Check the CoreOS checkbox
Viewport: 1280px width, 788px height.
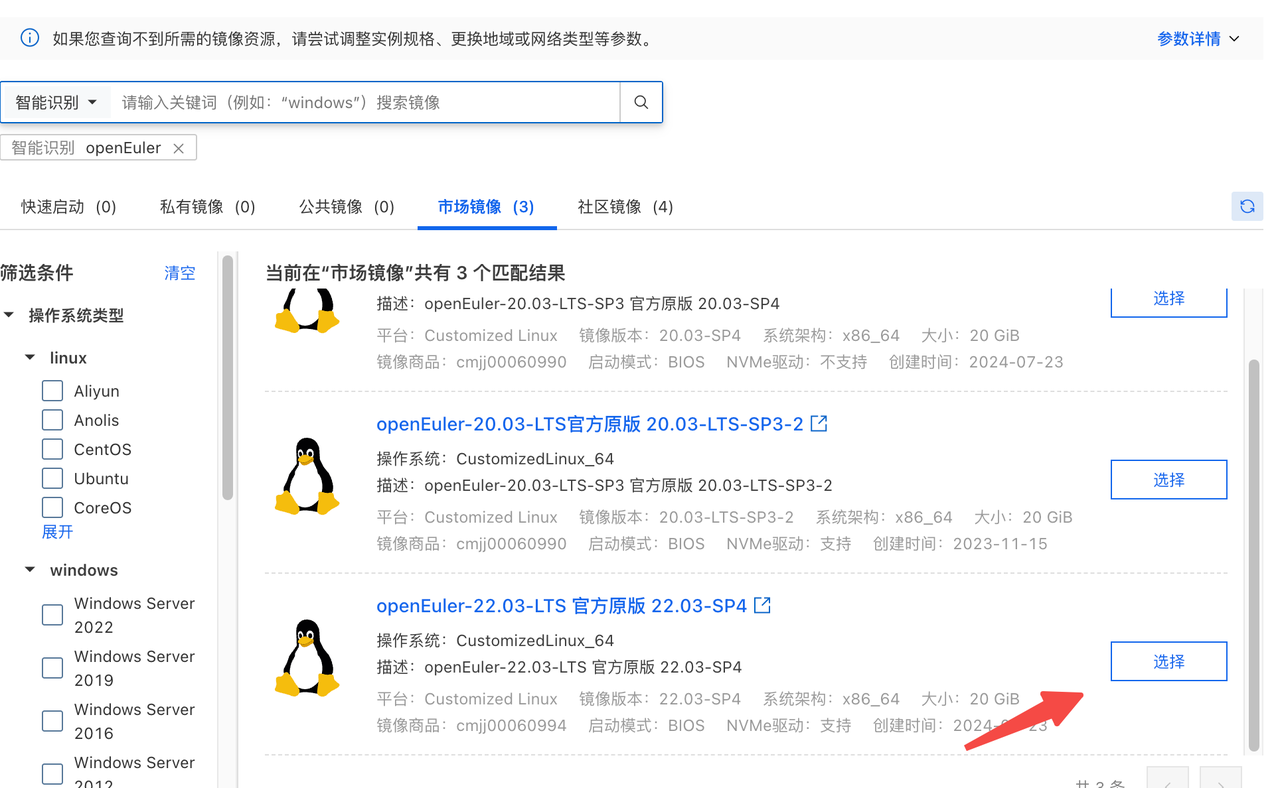(x=53, y=507)
